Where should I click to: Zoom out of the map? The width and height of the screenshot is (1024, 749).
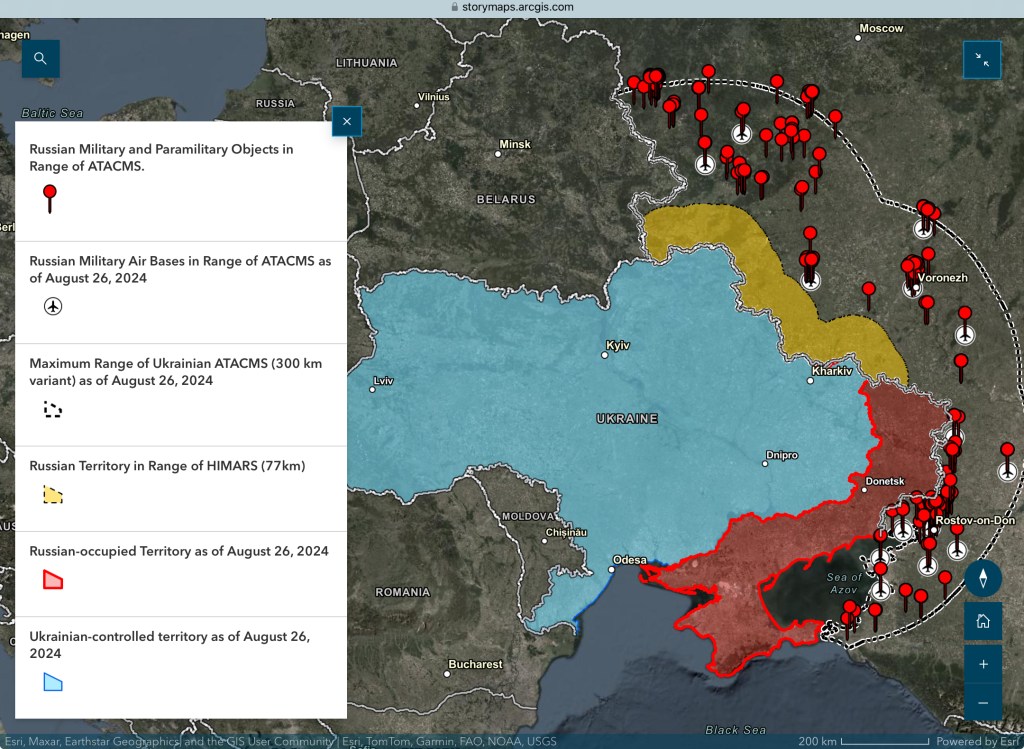[x=983, y=703]
